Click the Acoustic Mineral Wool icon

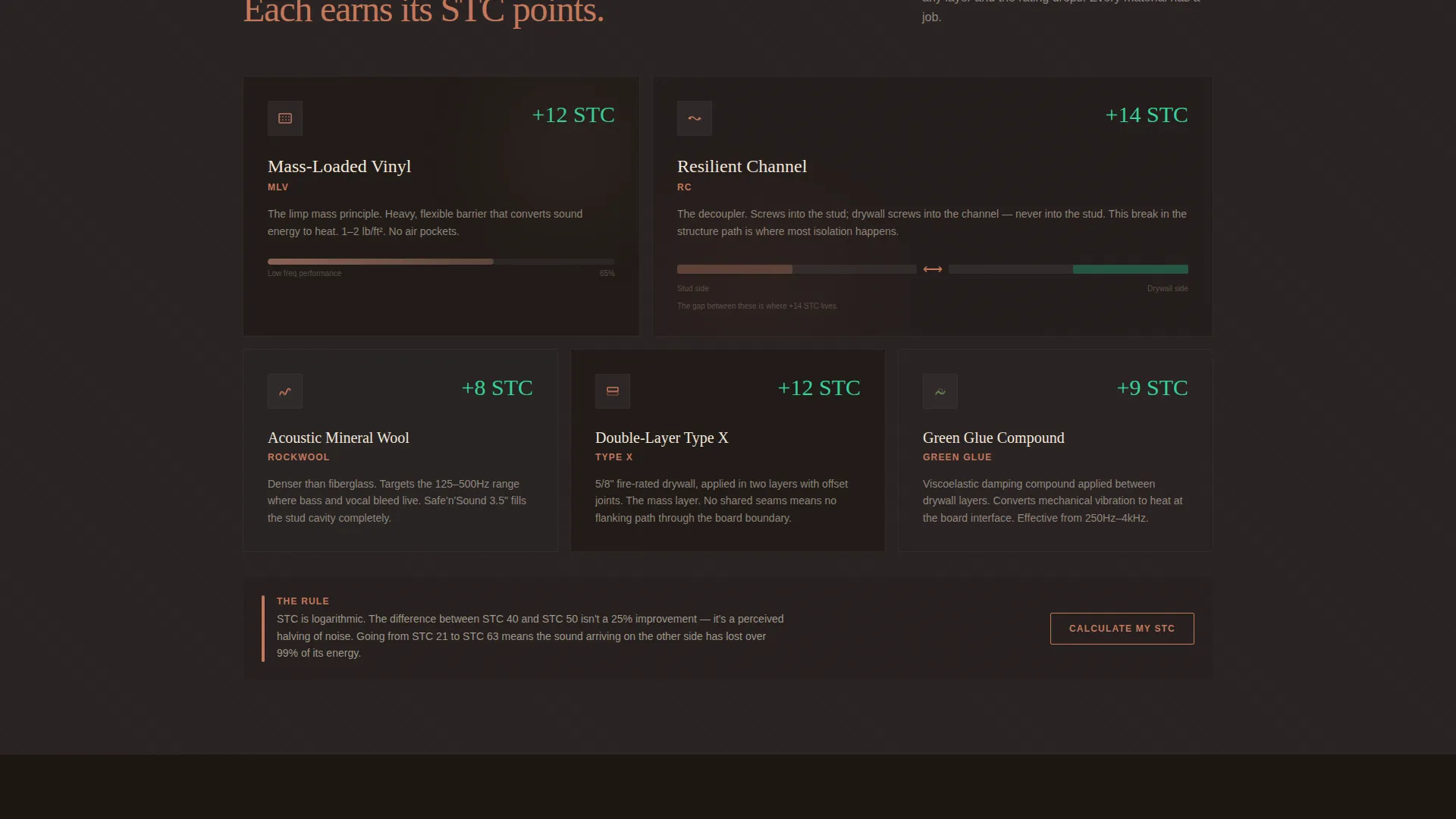(285, 391)
